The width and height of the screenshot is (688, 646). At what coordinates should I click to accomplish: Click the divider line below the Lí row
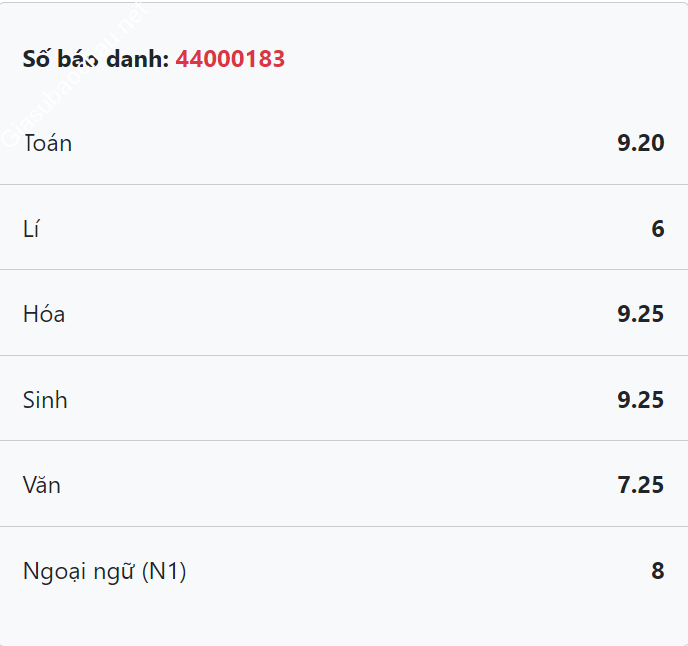(x=344, y=269)
